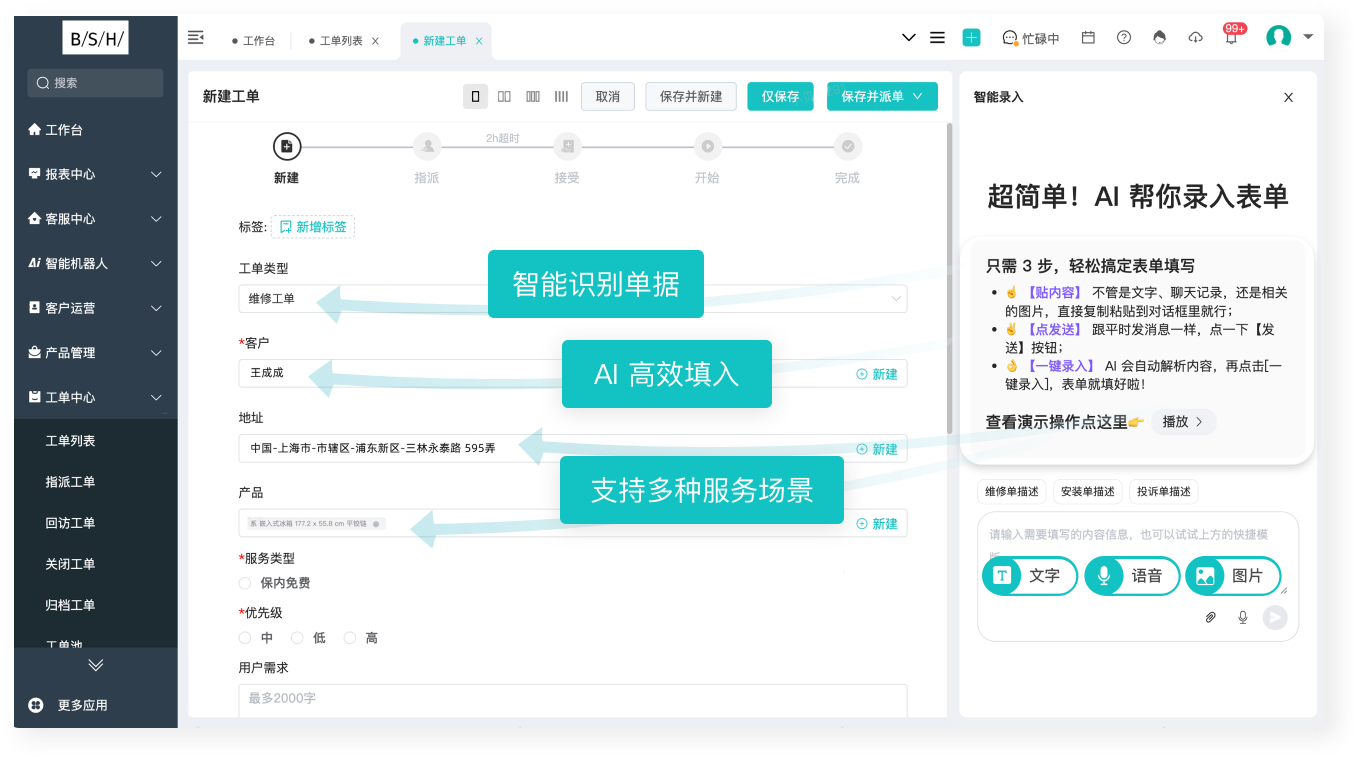Open notifications bell with 99+ badge
The width and height of the screenshot is (1358, 758).
pyautogui.click(x=1231, y=38)
